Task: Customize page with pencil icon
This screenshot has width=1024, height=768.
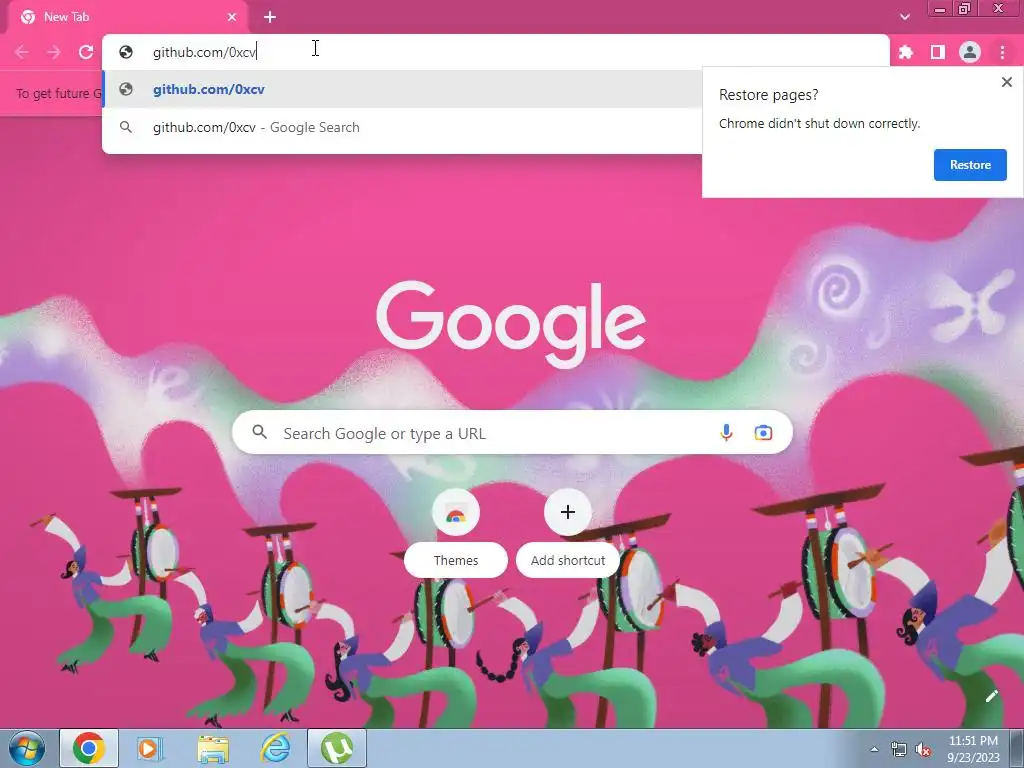Action: coord(991,696)
